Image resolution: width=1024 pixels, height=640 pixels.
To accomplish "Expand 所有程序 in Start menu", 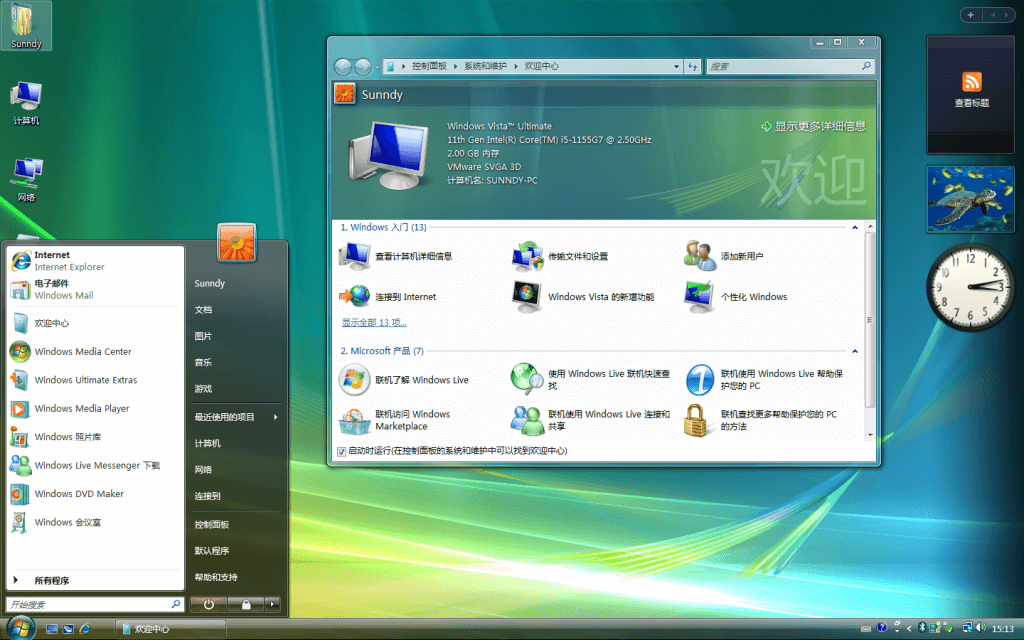I will [x=95, y=580].
